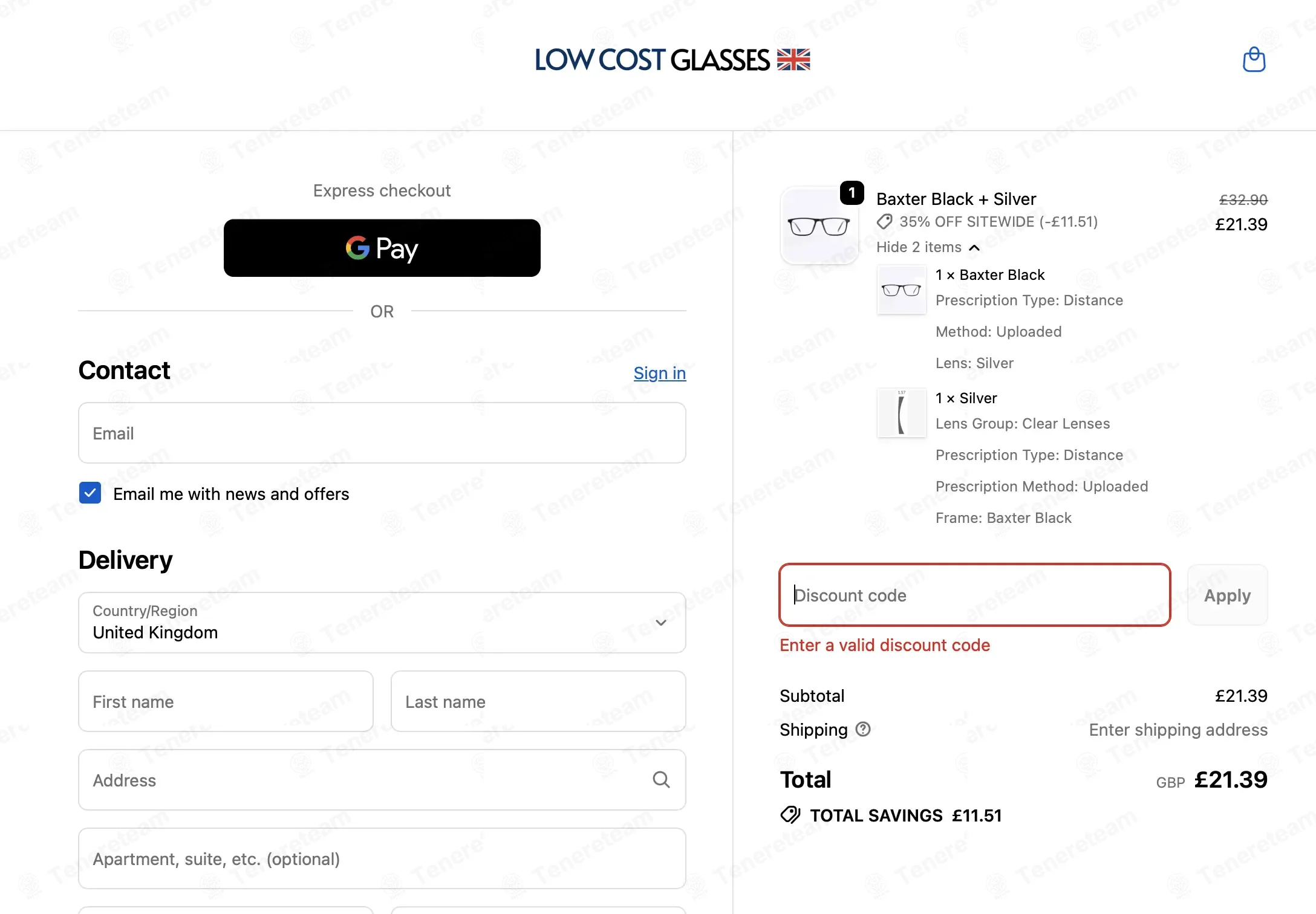Click the struck-through price £32.90
1316x914 pixels.
pyautogui.click(x=1243, y=199)
